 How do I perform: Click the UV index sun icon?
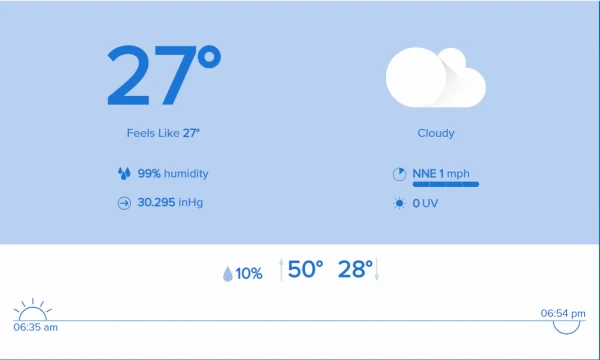399,203
